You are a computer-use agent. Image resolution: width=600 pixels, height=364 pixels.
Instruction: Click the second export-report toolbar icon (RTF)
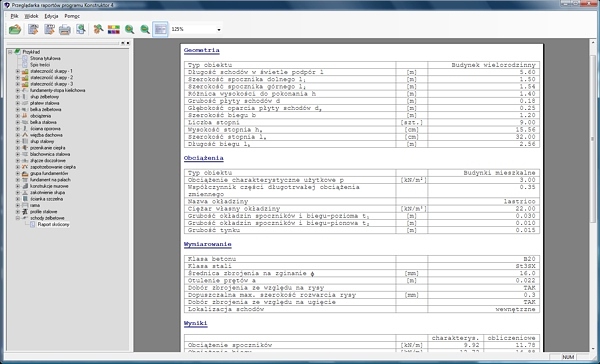[x=49, y=29]
